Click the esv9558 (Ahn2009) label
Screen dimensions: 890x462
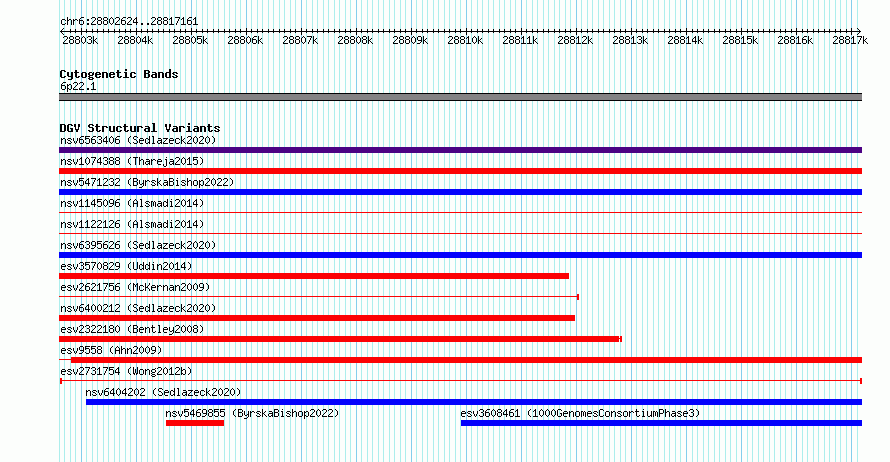tap(111, 350)
